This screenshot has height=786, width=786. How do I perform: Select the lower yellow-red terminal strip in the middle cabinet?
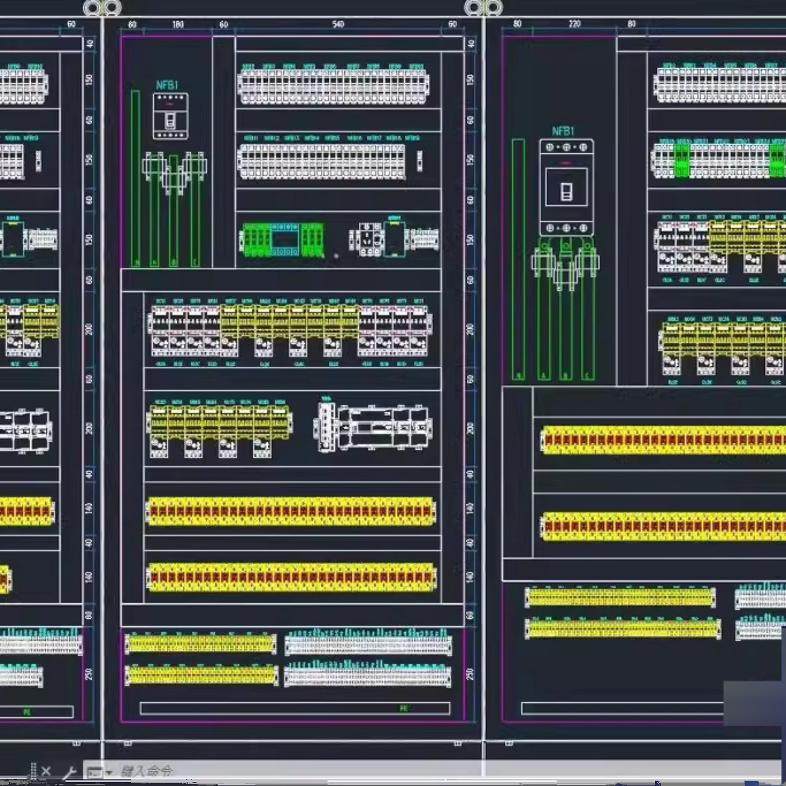click(292, 577)
